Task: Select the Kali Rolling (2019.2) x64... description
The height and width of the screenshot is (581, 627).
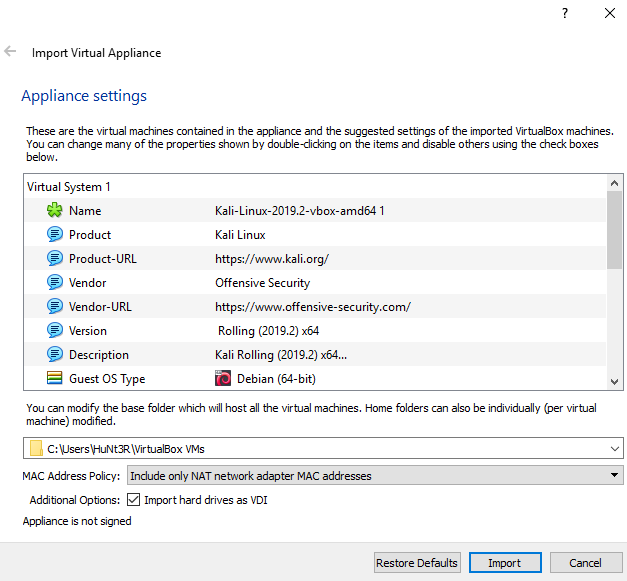Action: click(x=281, y=355)
